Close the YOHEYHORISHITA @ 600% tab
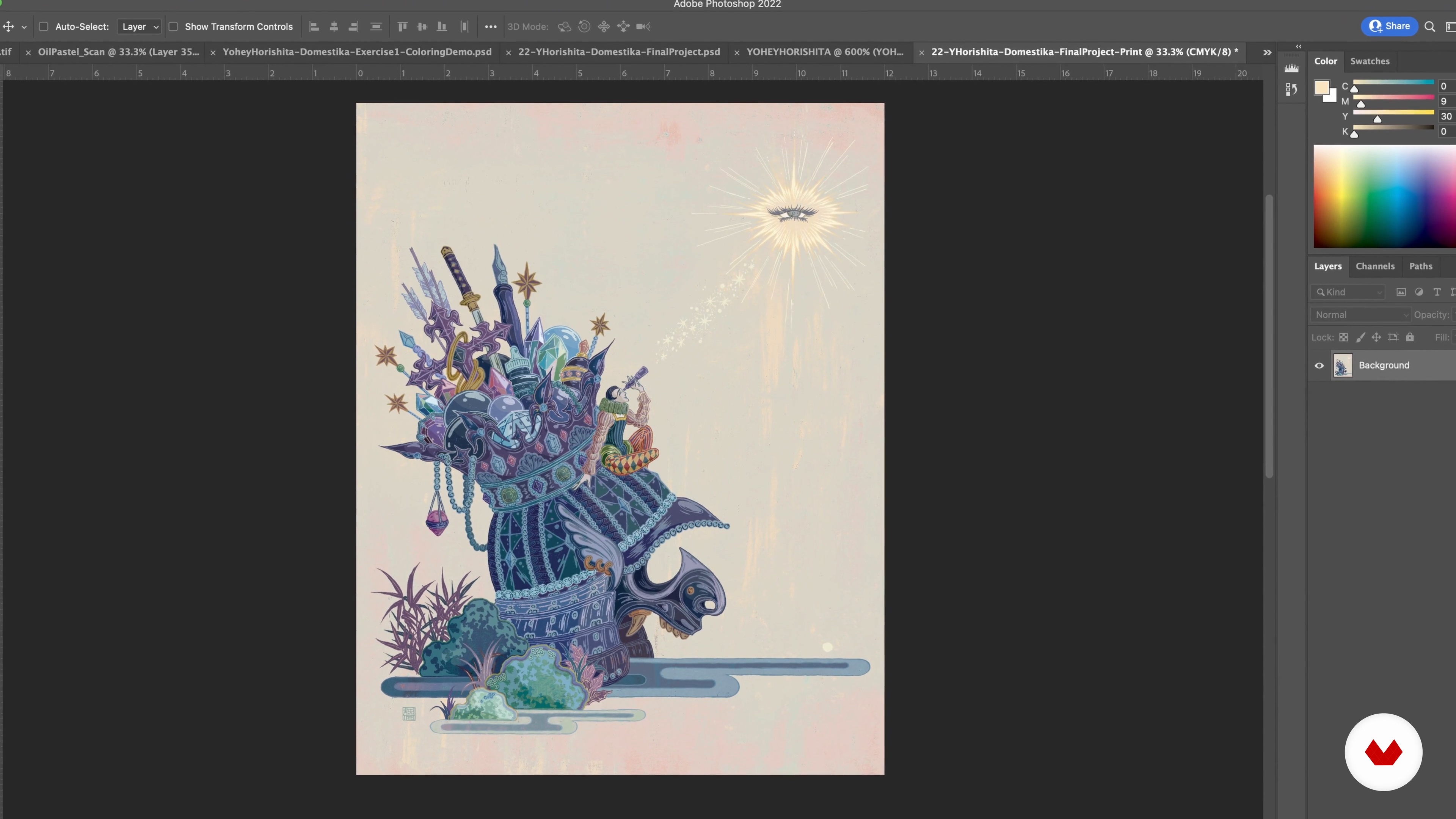This screenshot has height=819, width=1456. click(736, 53)
